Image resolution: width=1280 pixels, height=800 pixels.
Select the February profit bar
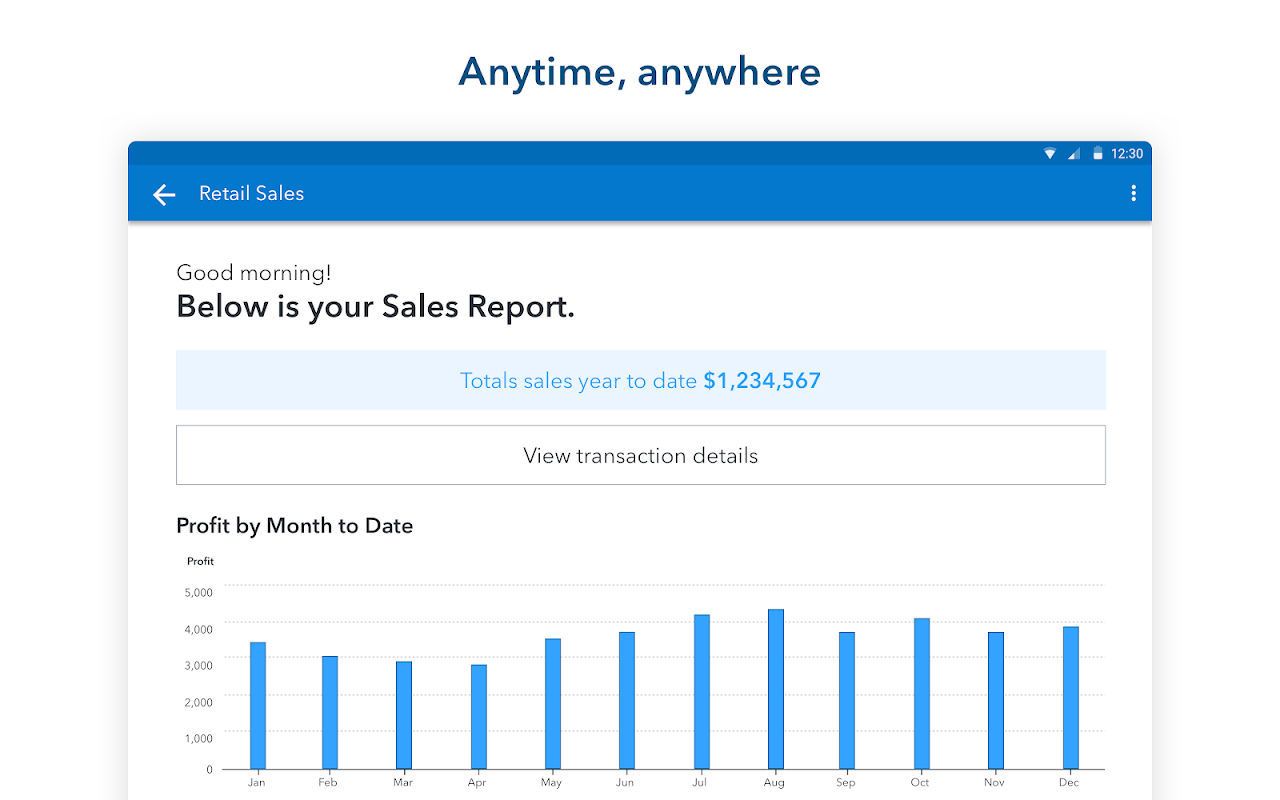coord(330,712)
